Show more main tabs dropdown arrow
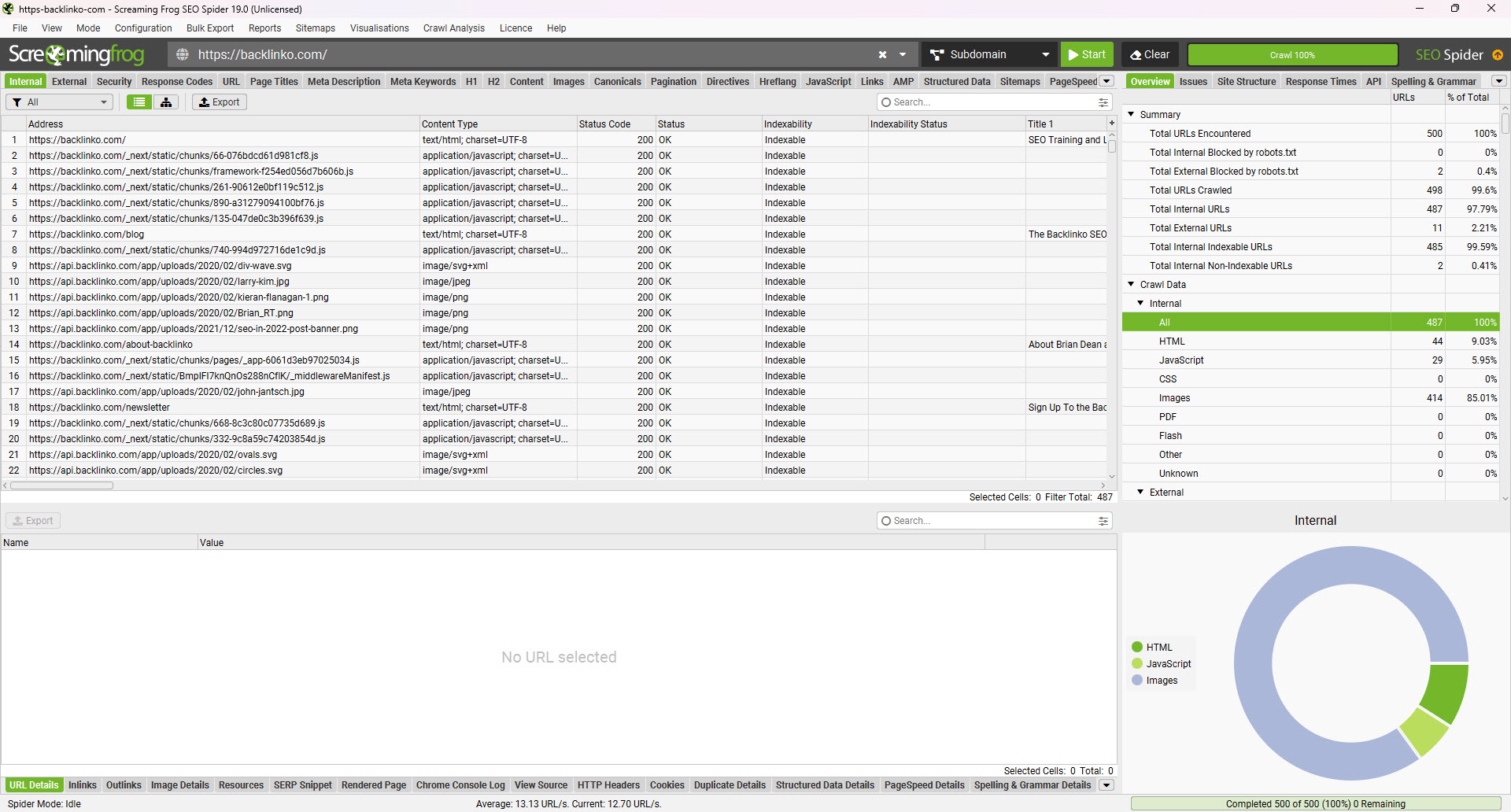 1106,81
